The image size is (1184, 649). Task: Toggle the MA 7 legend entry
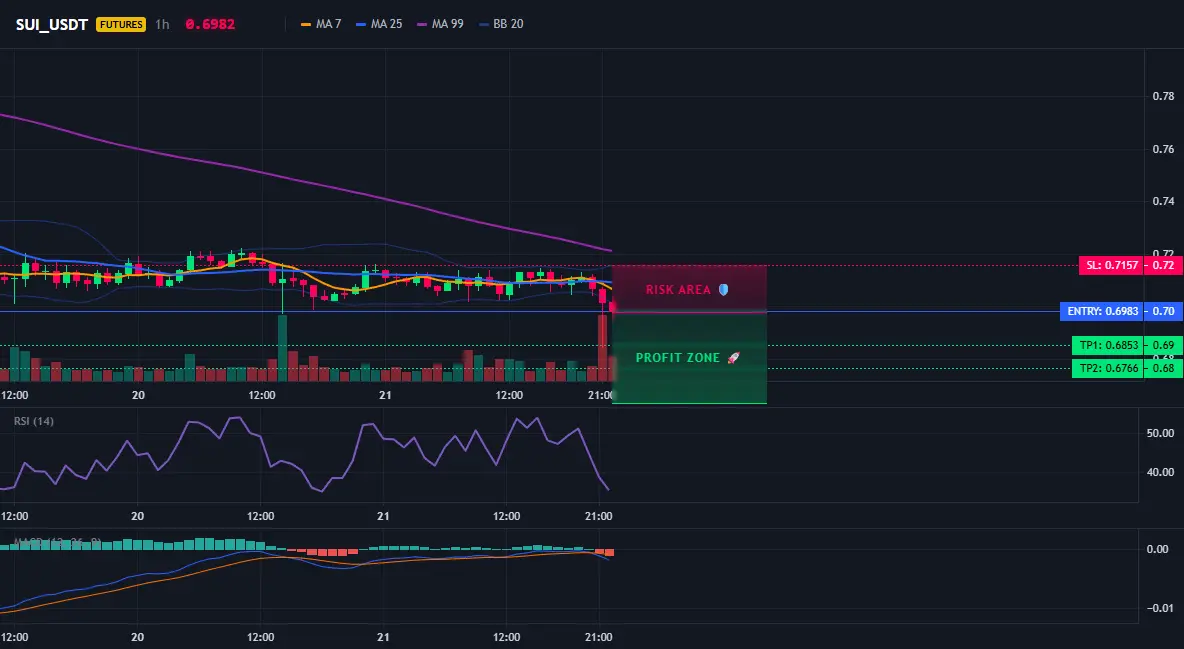(321, 24)
